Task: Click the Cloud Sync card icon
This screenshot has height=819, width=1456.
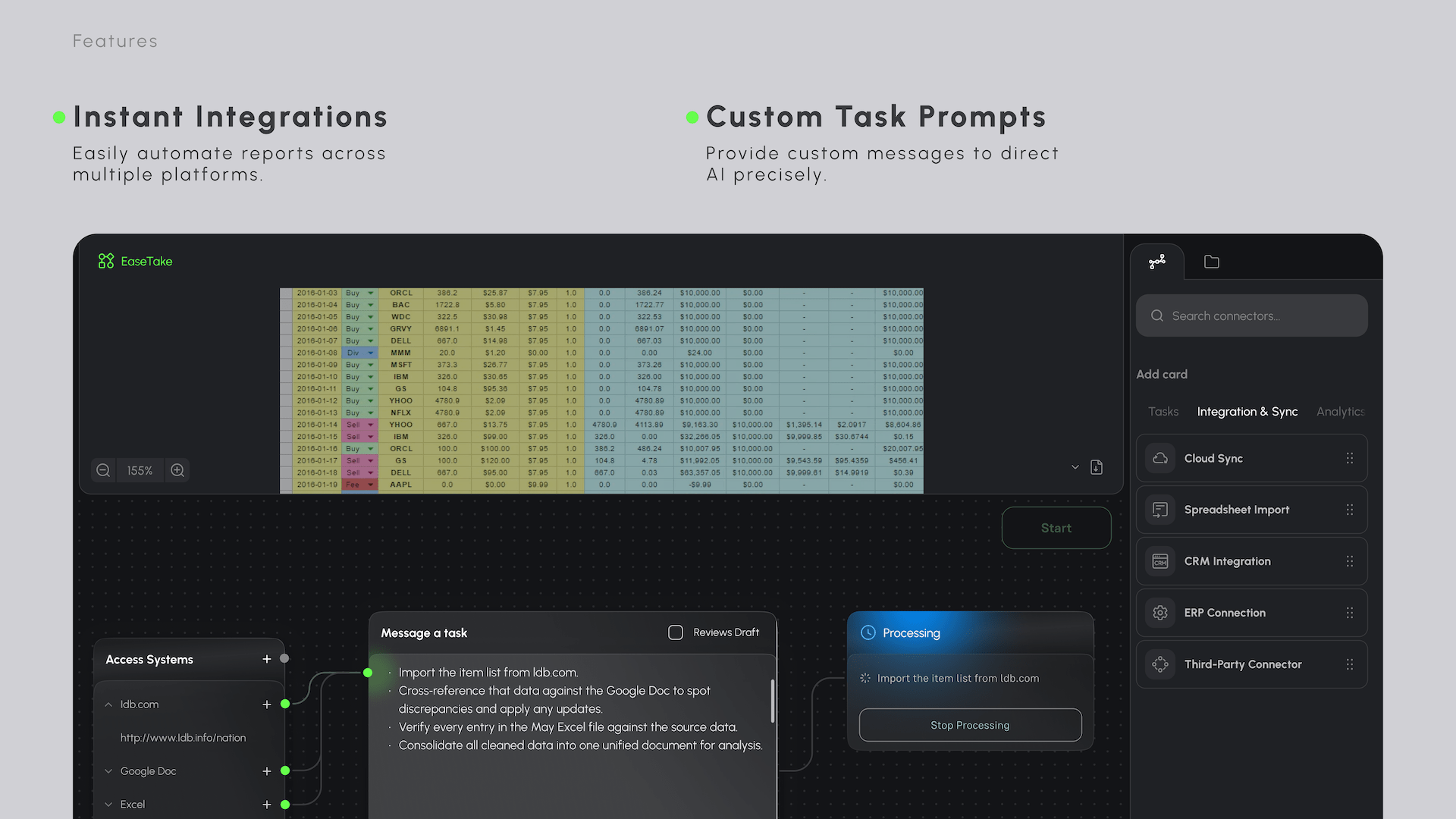Action: 1160,458
